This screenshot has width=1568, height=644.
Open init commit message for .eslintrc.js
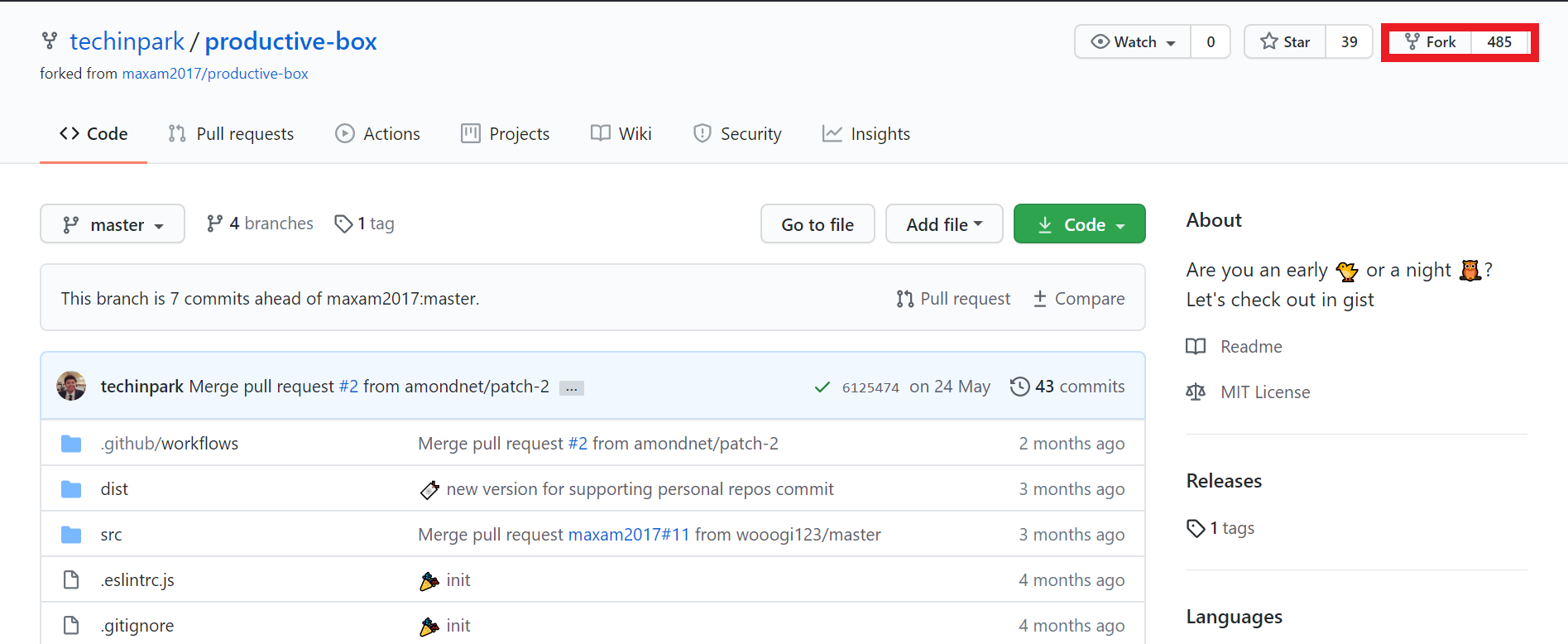(444, 580)
